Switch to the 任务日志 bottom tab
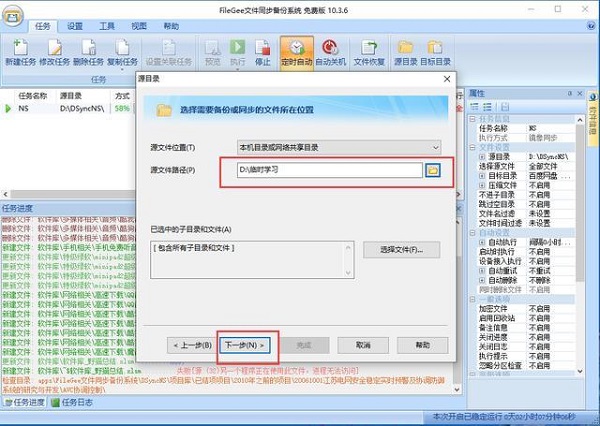 click(x=72, y=402)
